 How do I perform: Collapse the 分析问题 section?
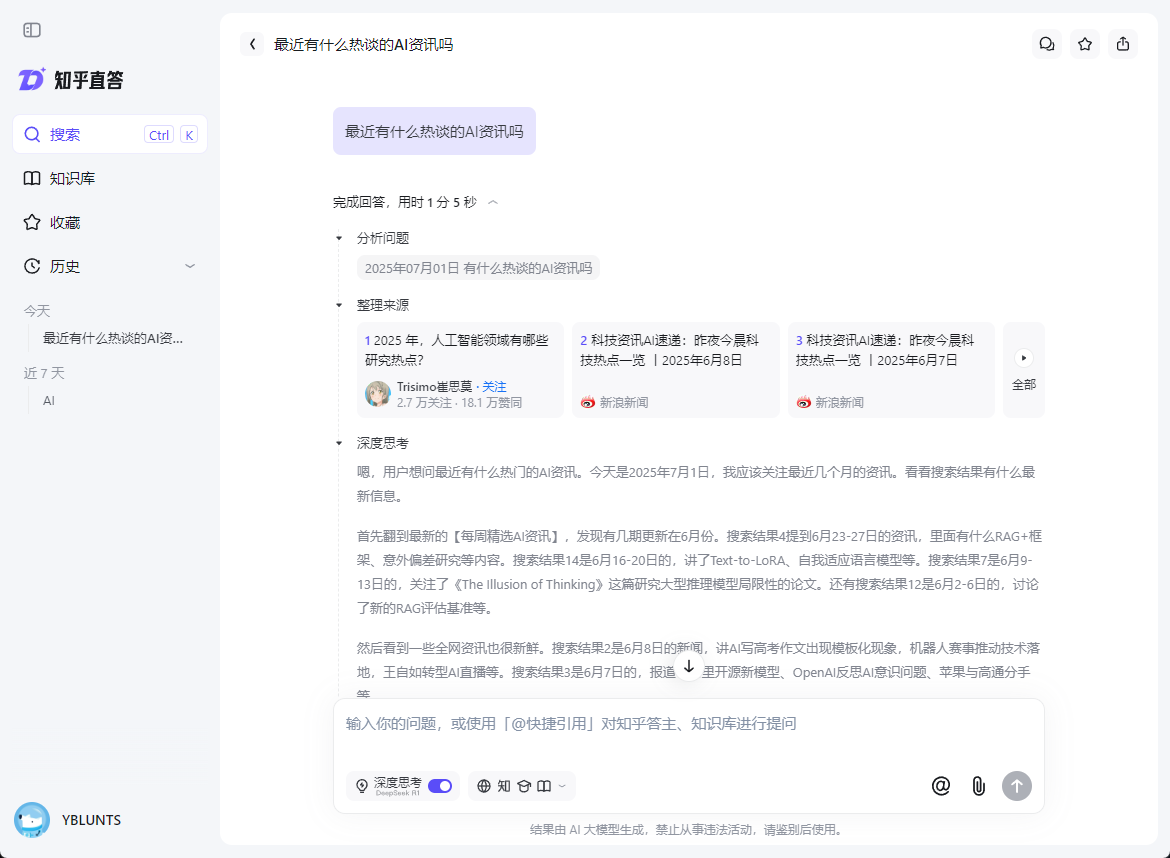click(339, 238)
